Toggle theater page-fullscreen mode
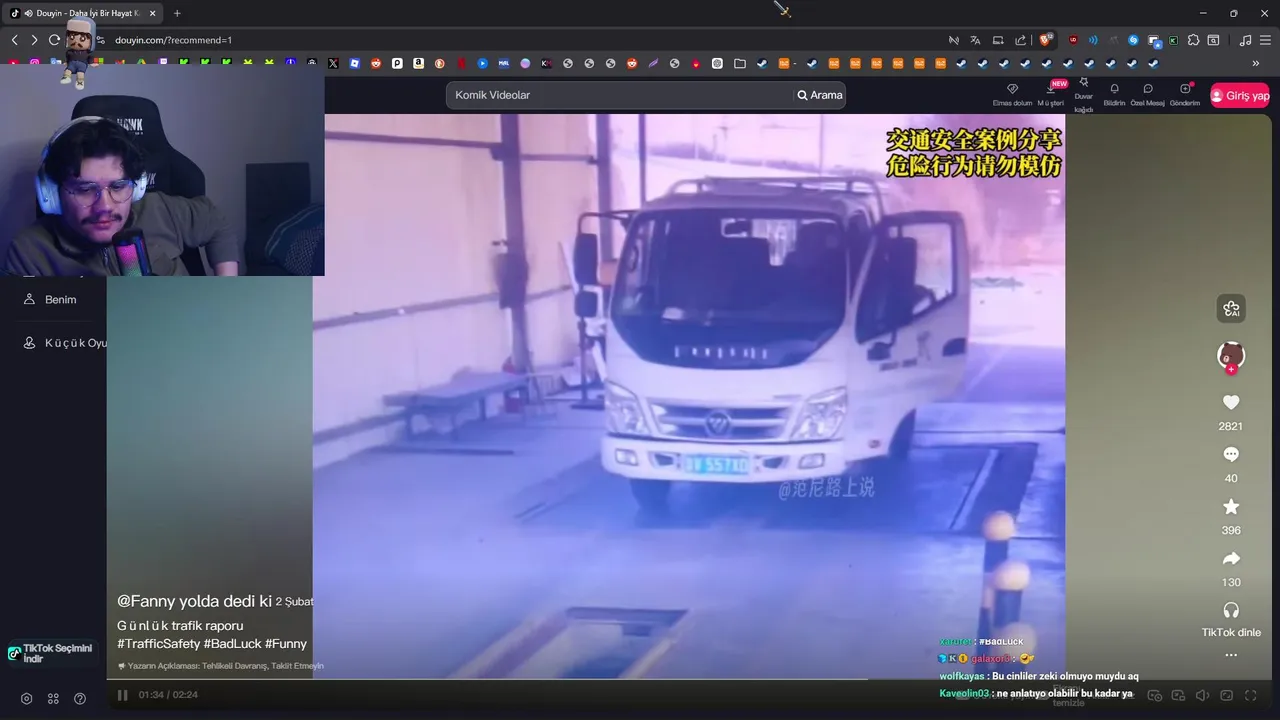The width and height of the screenshot is (1280, 720). [1227, 696]
